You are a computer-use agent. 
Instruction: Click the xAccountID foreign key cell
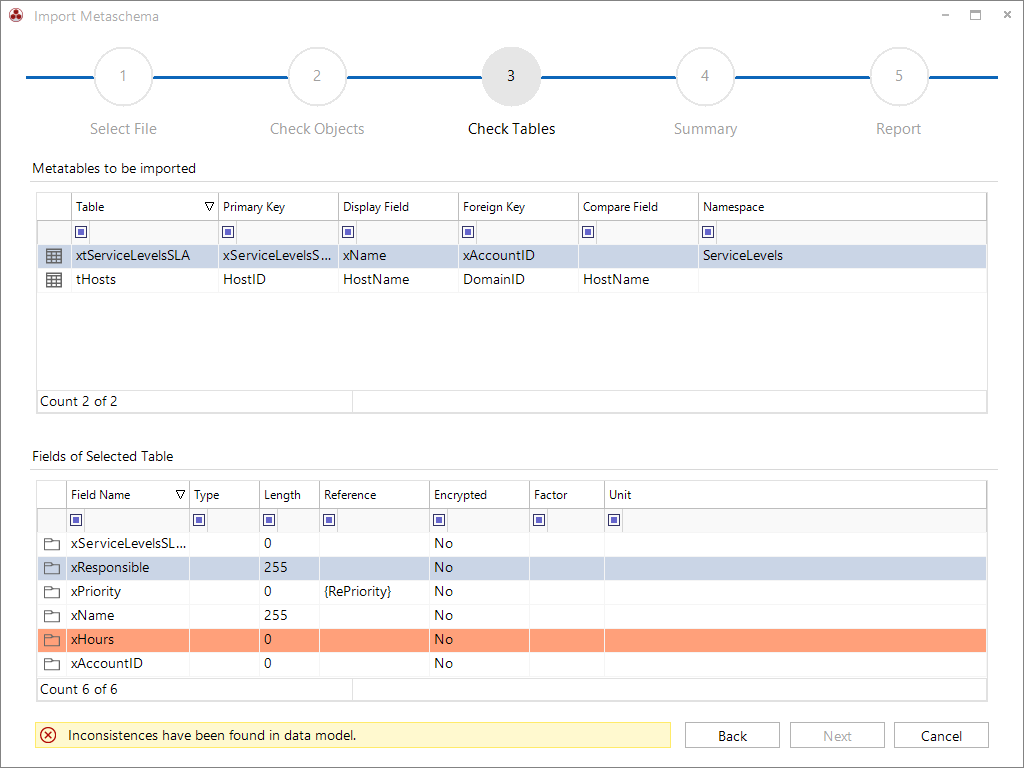[x=518, y=256]
